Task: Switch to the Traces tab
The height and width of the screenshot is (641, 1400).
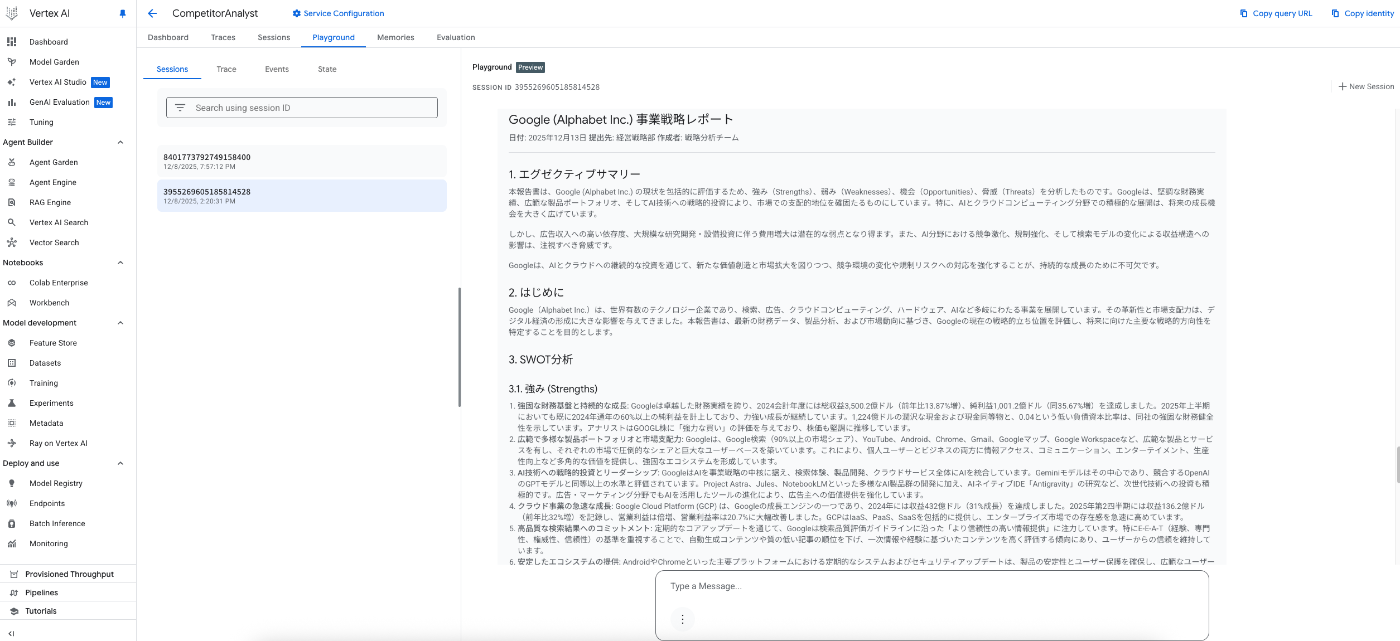Action: pos(223,37)
